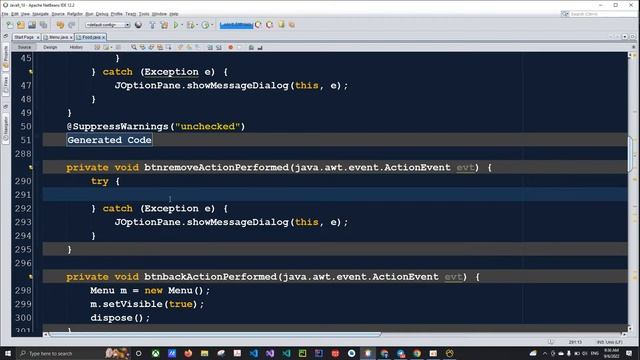Click the Save All toolbar icon
The height and width of the screenshot is (360, 640).
[x=43, y=25]
